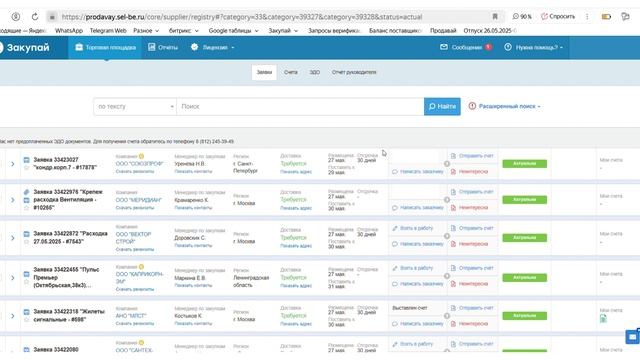The height and width of the screenshot is (360, 640).
Task: Click the Расширенный поиск icon
Action: (472, 106)
